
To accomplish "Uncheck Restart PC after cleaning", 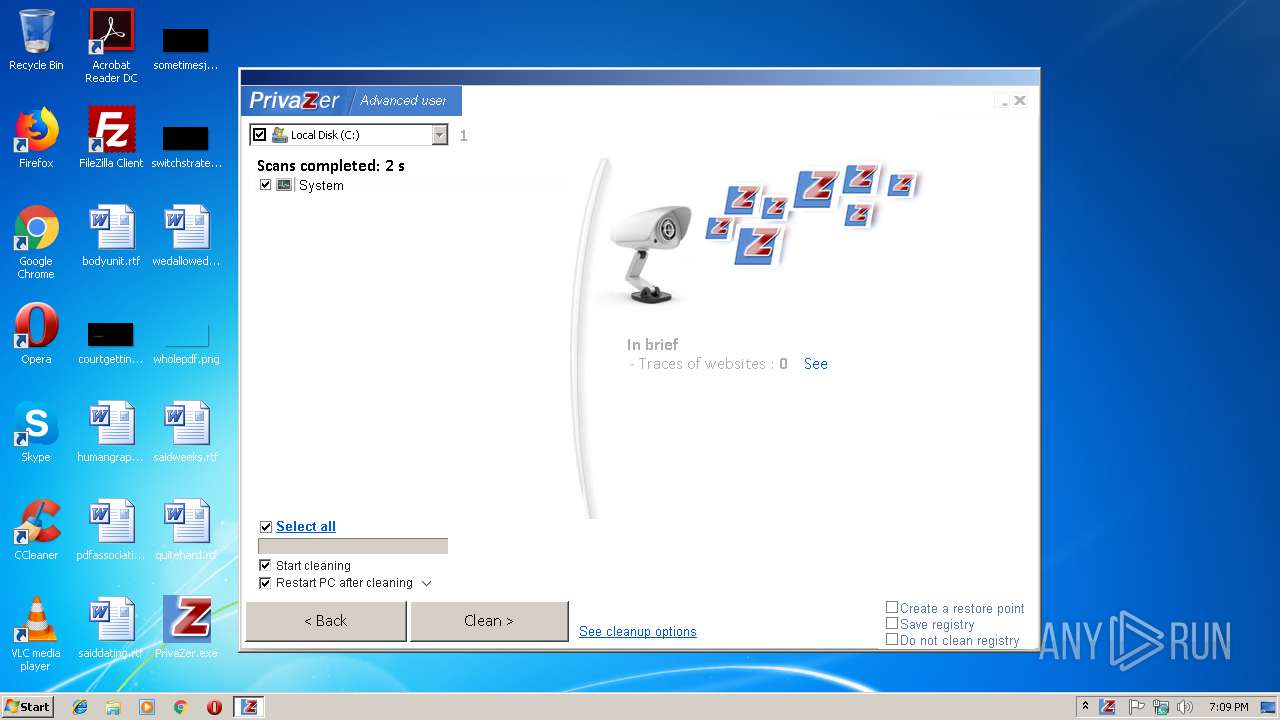I will pos(265,583).
